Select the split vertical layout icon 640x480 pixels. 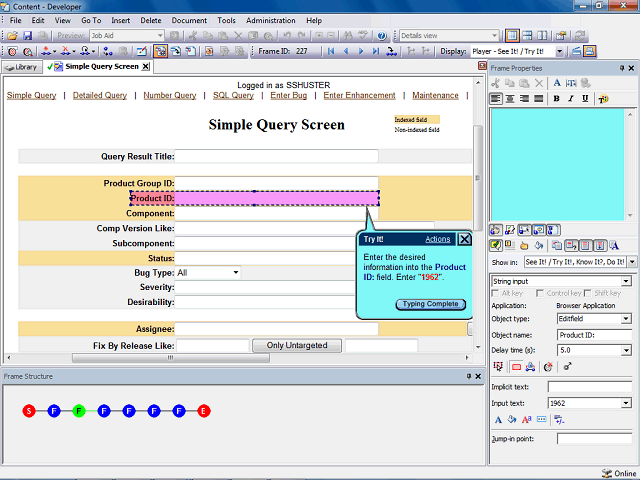[542, 36]
